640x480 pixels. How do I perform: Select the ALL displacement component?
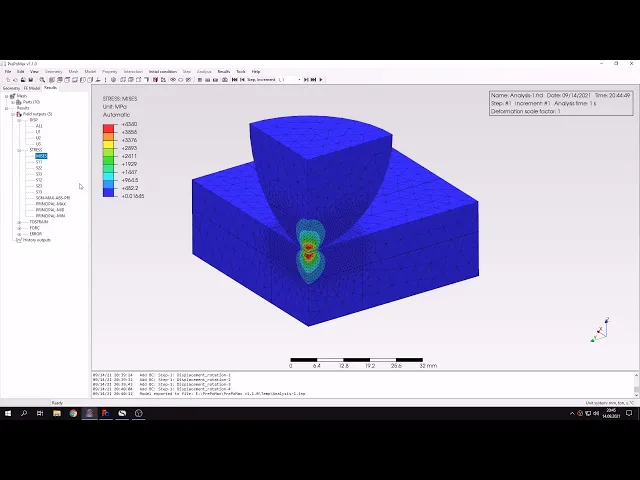[39, 126]
